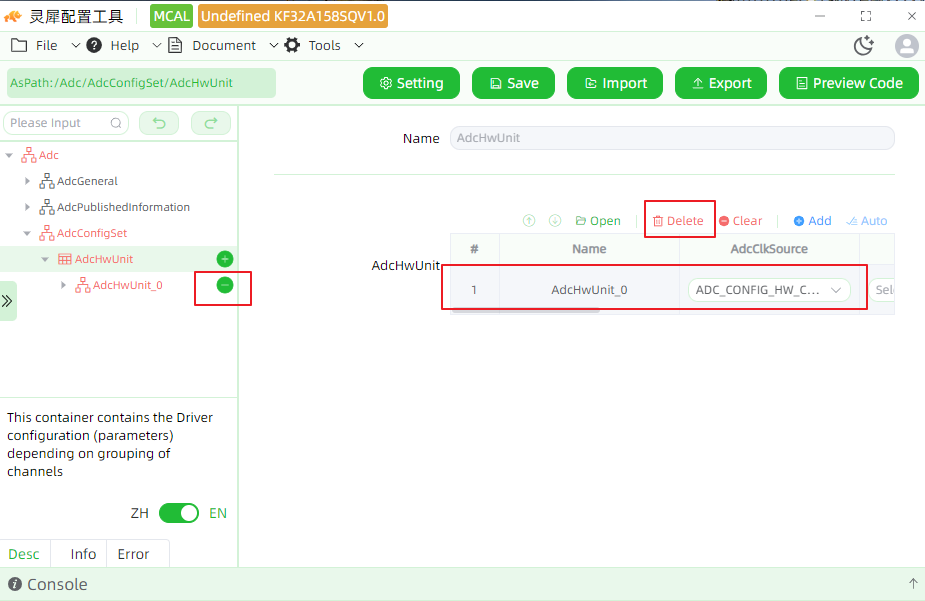The height and width of the screenshot is (601, 925).
Task: Open the AdcClkSource dropdown for AdcHwUnit_0
Action: pyautogui.click(x=769, y=290)
